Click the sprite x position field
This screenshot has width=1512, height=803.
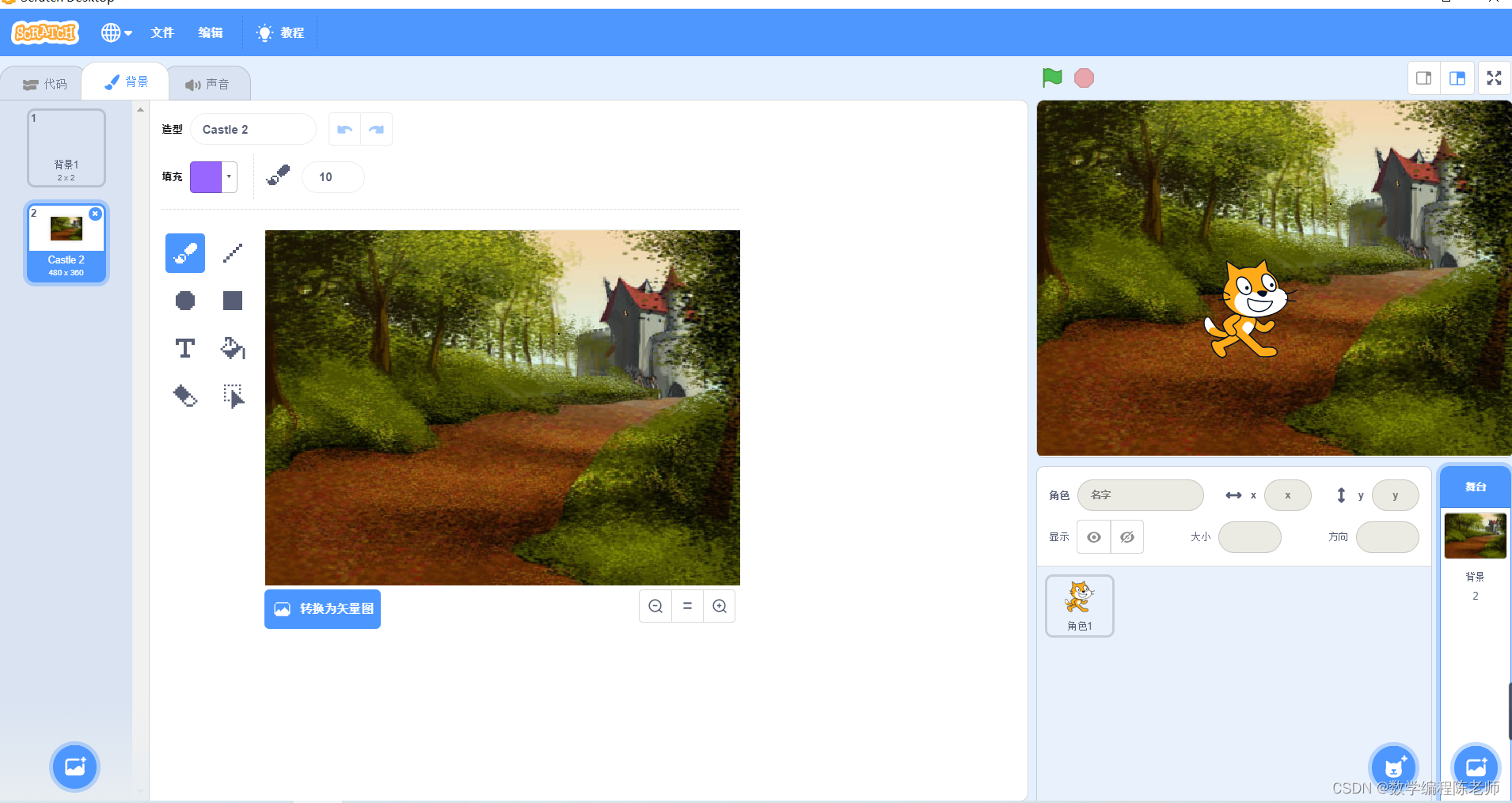(x=1288, y=495)
